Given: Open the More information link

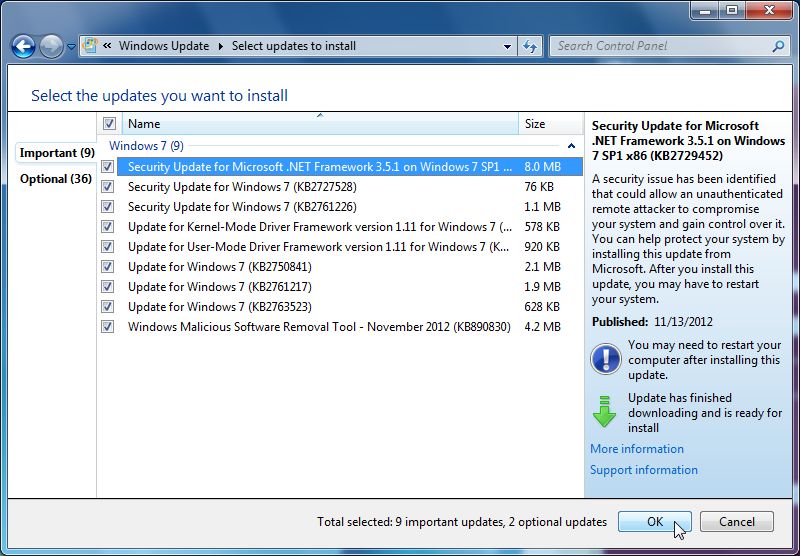Looking at the screenshot, I should click(637, 449).
